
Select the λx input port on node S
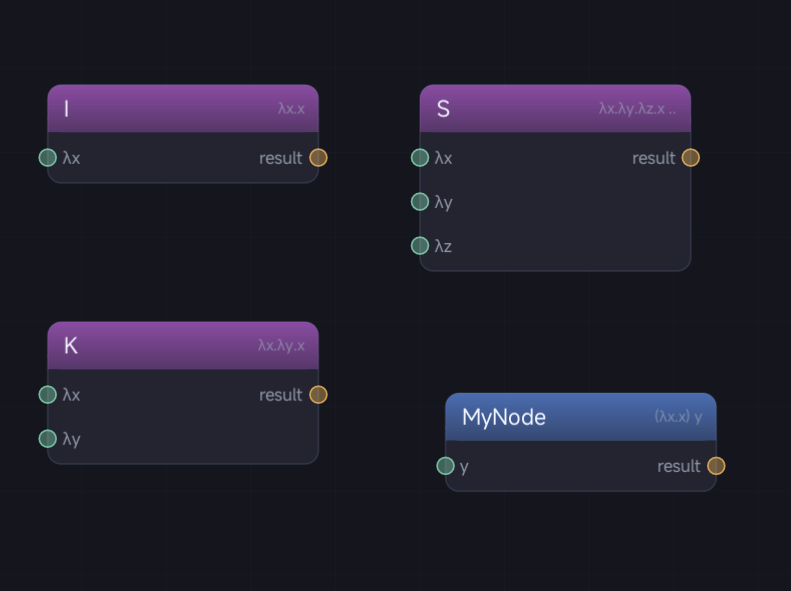point(420,158)
